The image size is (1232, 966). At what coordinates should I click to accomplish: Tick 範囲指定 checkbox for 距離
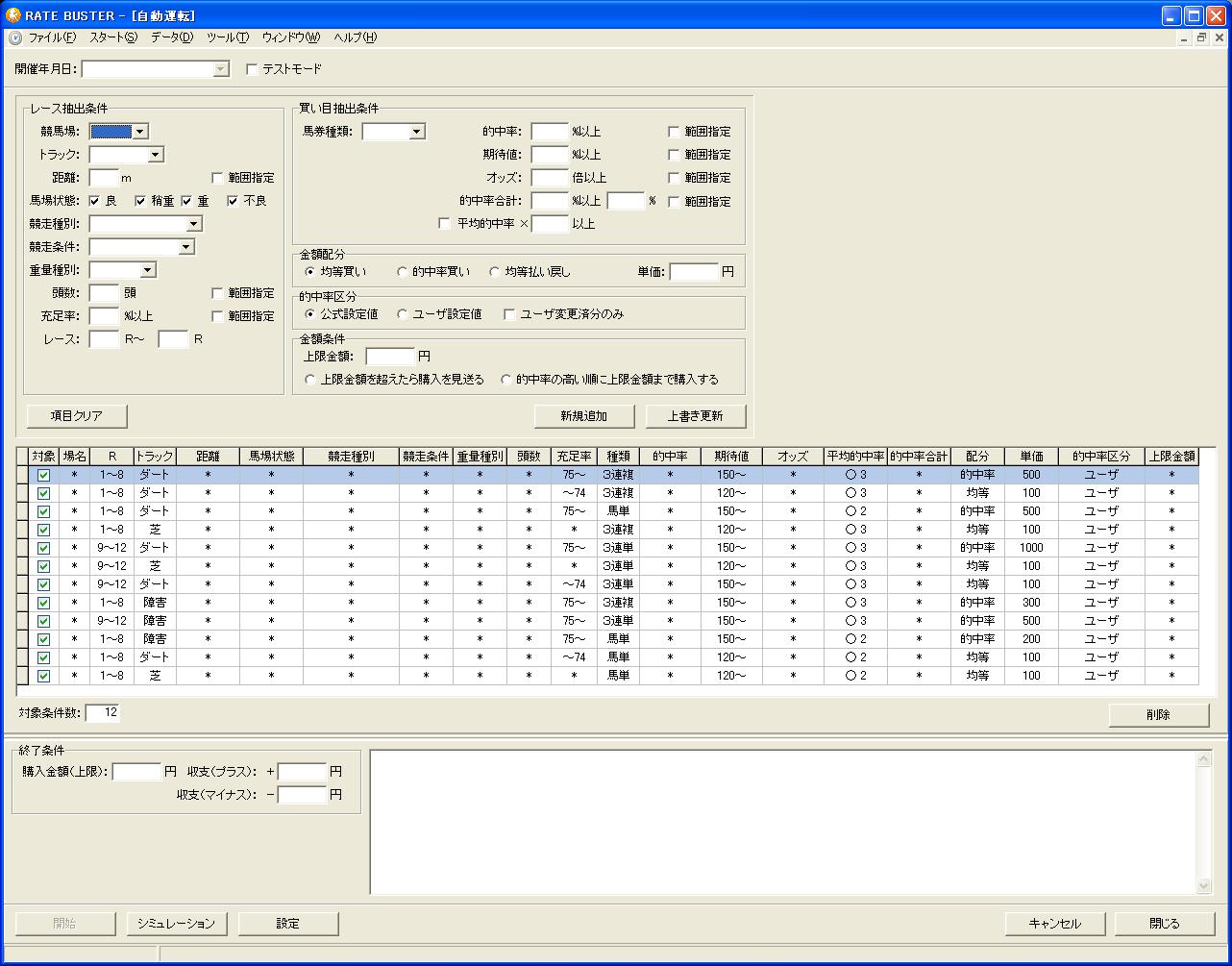(x=217, y=178)
